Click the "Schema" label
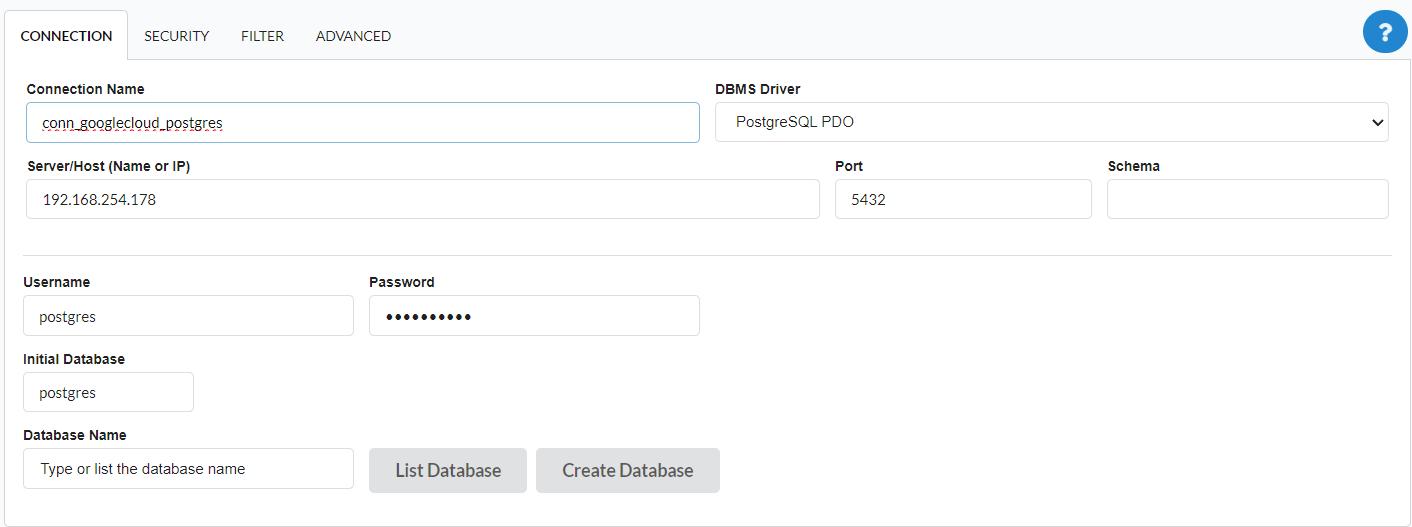This screenshot has height=527, width=1412. point(1134,166)
